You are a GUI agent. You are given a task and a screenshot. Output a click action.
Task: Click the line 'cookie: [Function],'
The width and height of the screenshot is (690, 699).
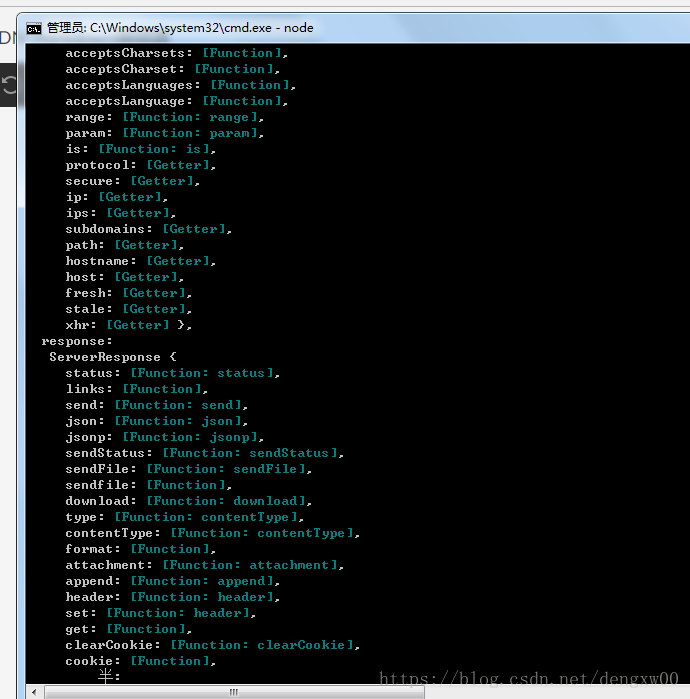click(x=140, y=662)
